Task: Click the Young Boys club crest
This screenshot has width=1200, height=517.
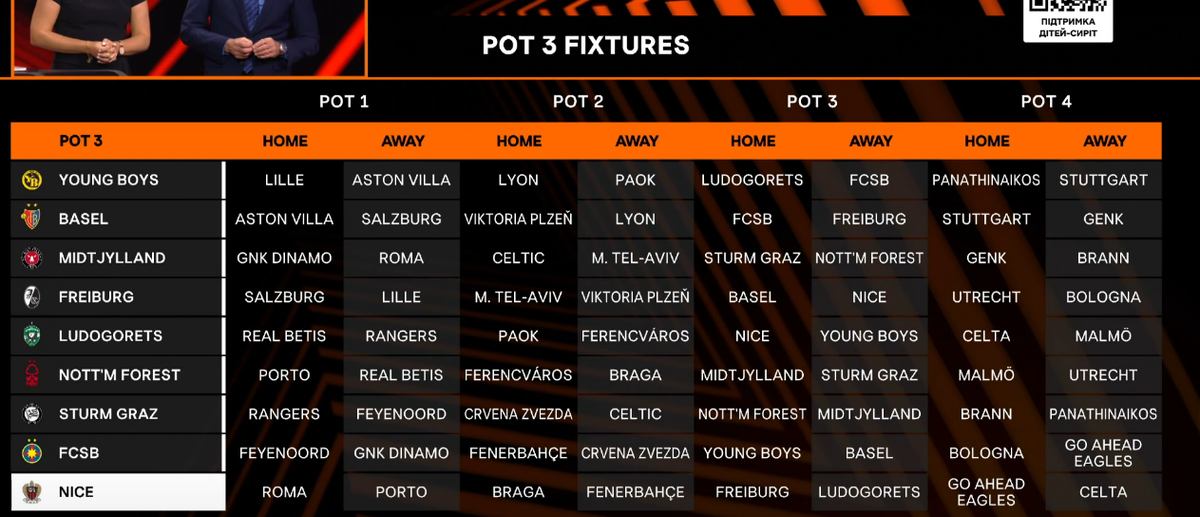Action: click(x=31, y=181)
